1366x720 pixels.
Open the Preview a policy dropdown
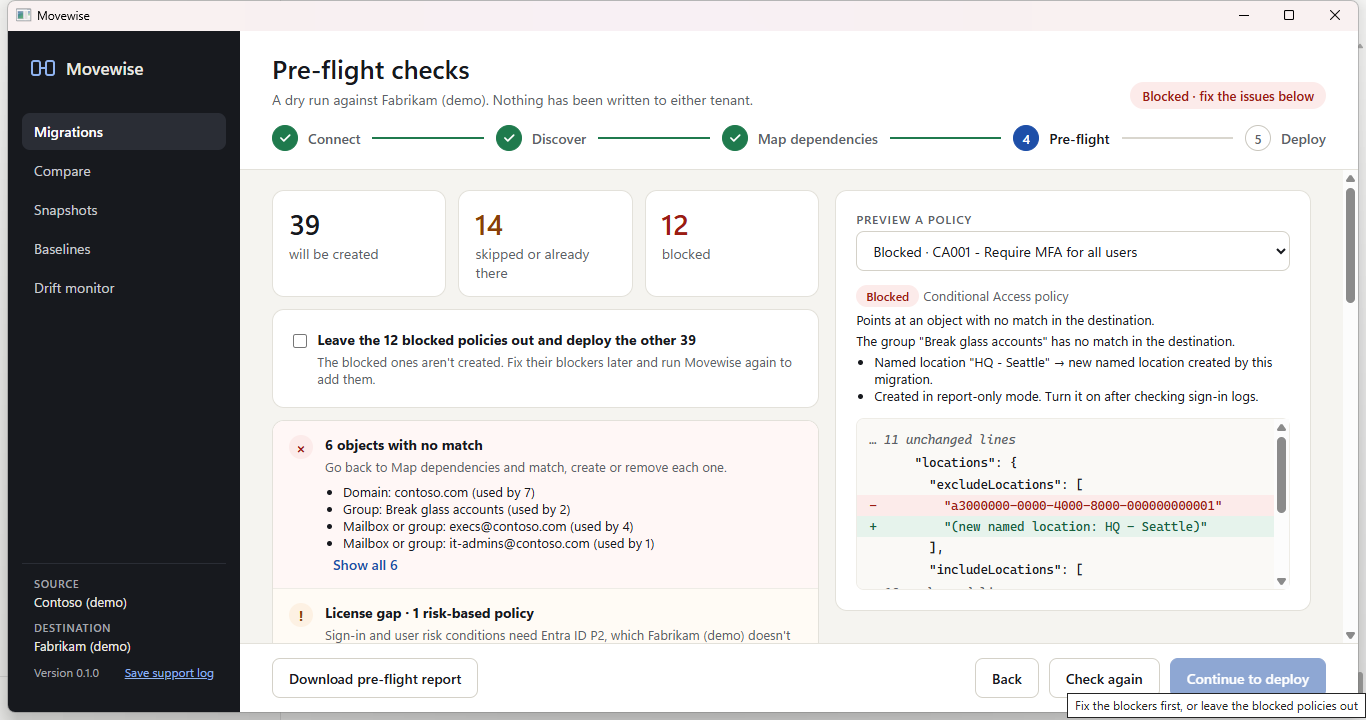[1073, 252]
